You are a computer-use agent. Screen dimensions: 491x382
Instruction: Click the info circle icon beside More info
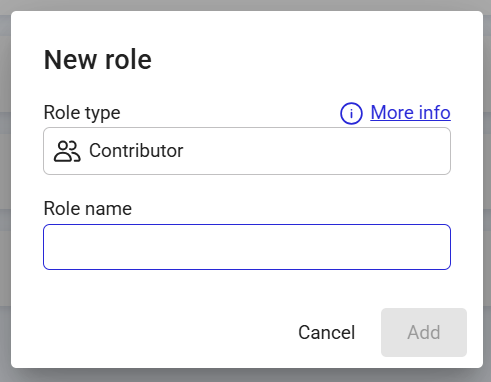(351, 113)
